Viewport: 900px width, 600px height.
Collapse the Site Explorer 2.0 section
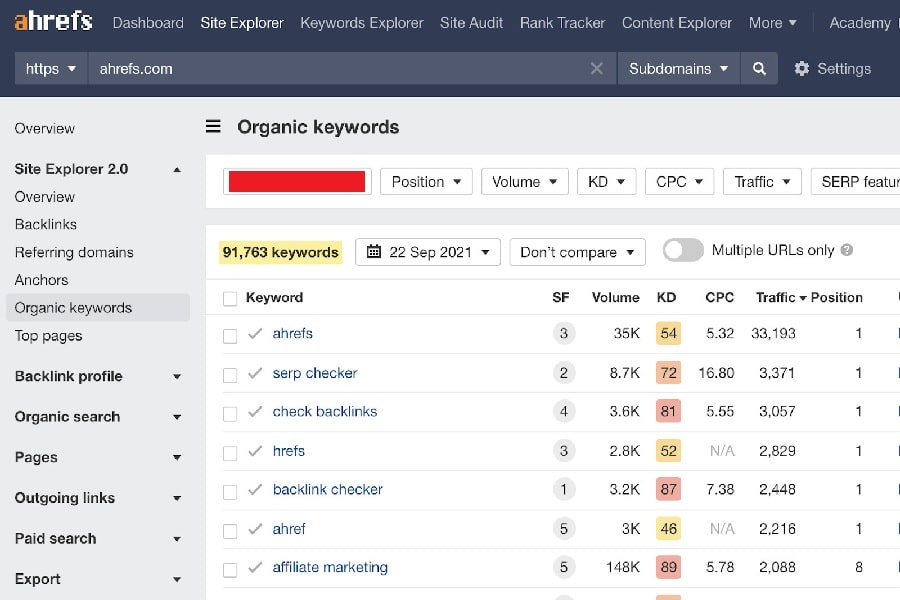(x=177, y=169)
